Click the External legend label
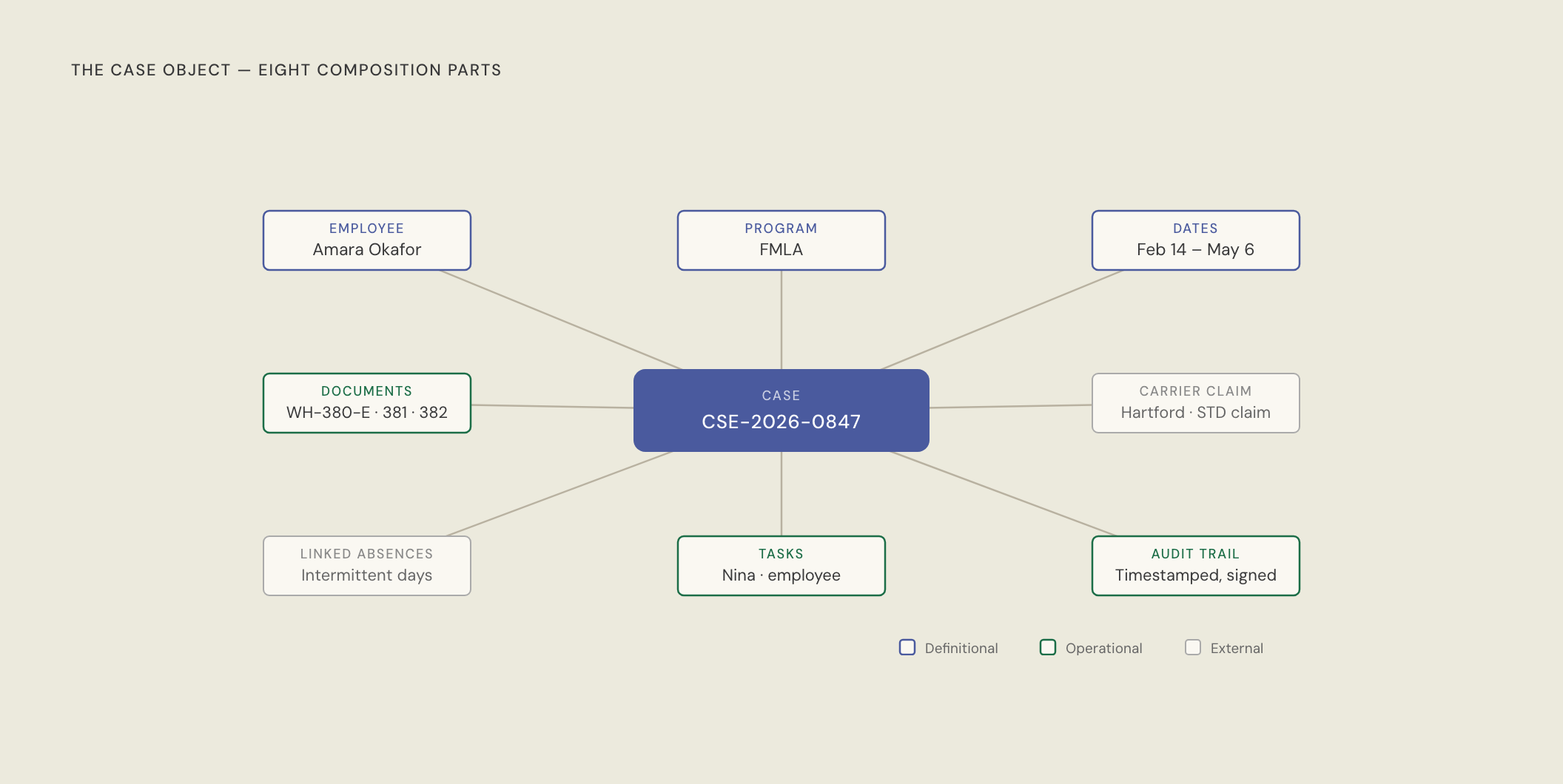Screen dimensions: 1563x784 click(x=1236, y=649)
